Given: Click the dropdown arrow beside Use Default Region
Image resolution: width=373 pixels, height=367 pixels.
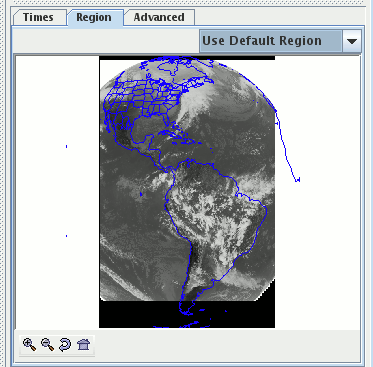Looking at the screenshot, I should pyautogui.click(x=352, y=41).
